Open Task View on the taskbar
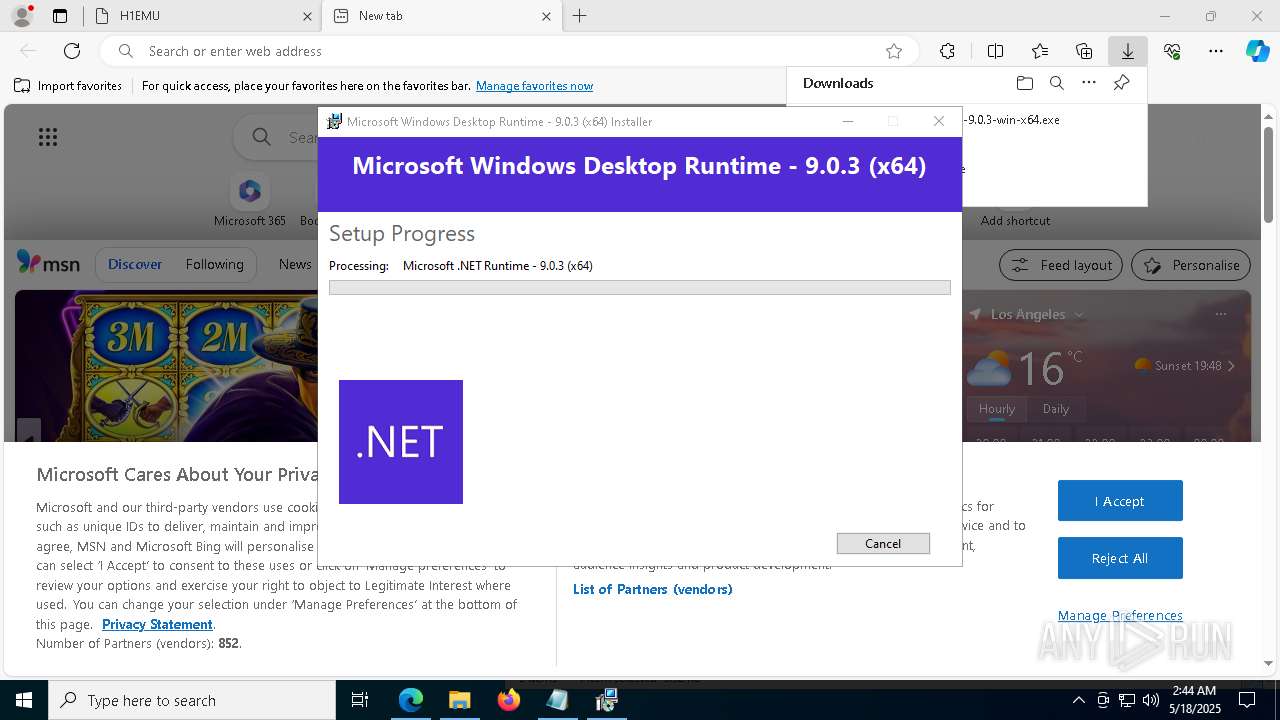Image resolution: width=1280 pixels, height=720 pixels. (360, 700)
